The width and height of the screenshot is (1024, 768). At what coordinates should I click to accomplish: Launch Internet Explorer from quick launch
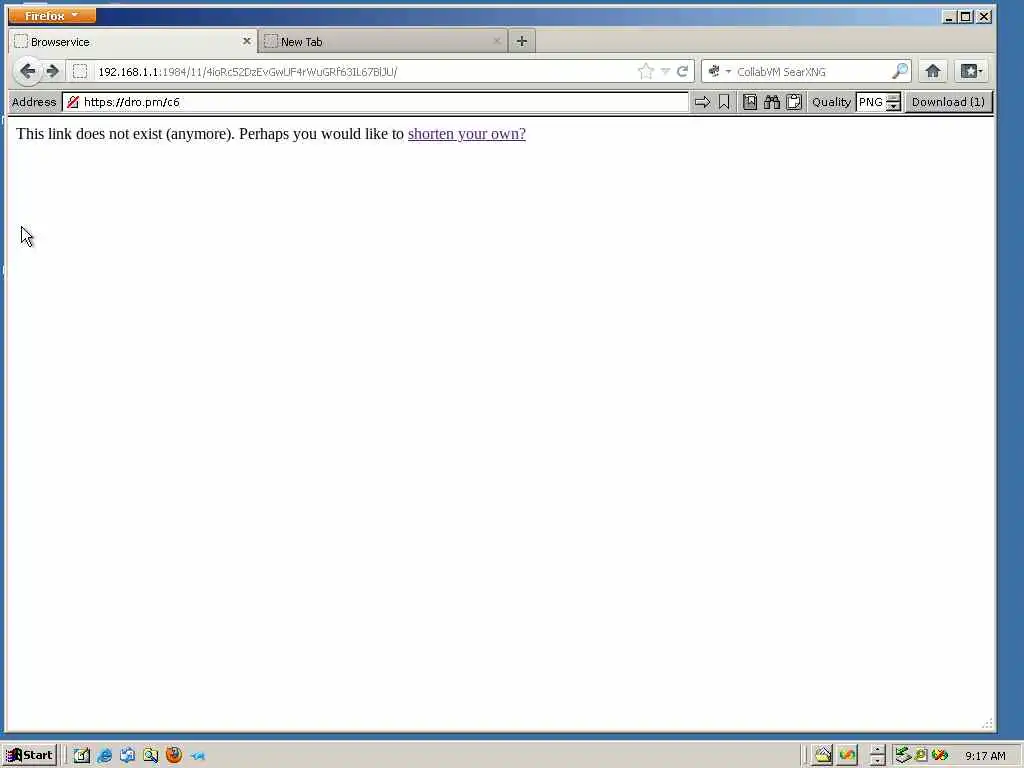pyautogui.click(x=104, y=756)
